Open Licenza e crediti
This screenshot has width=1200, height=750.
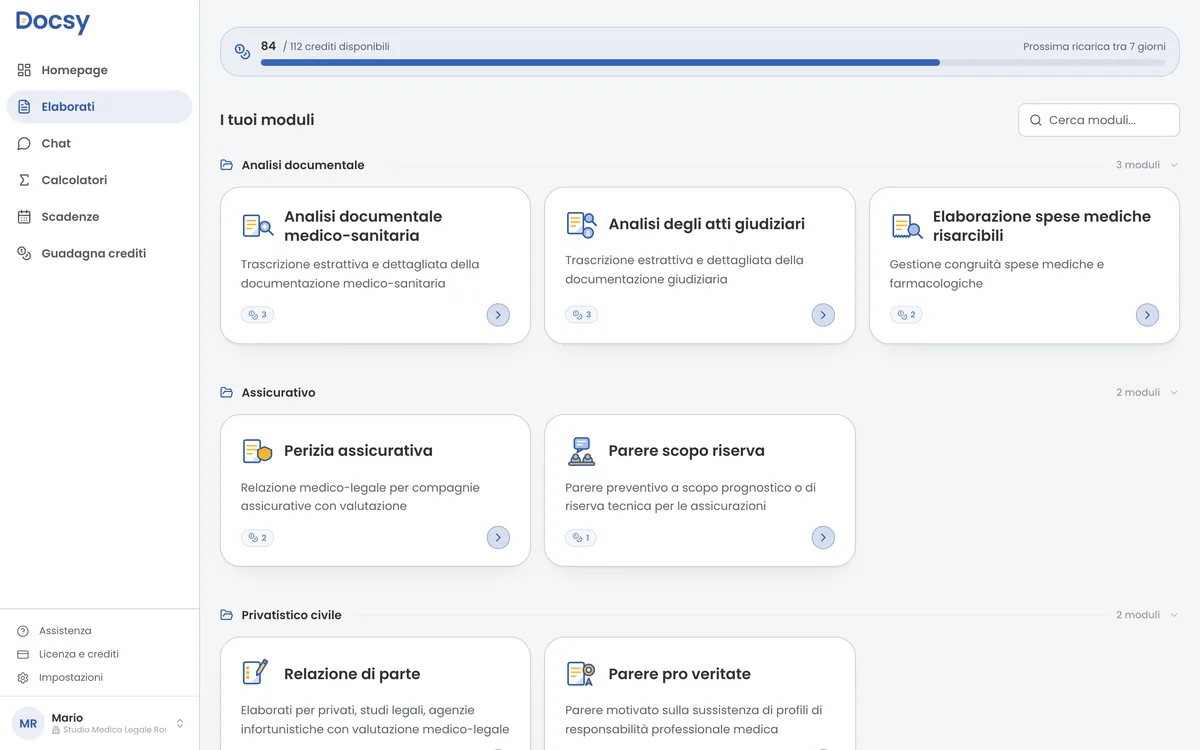pyautogui.click(x=79, y=654)
